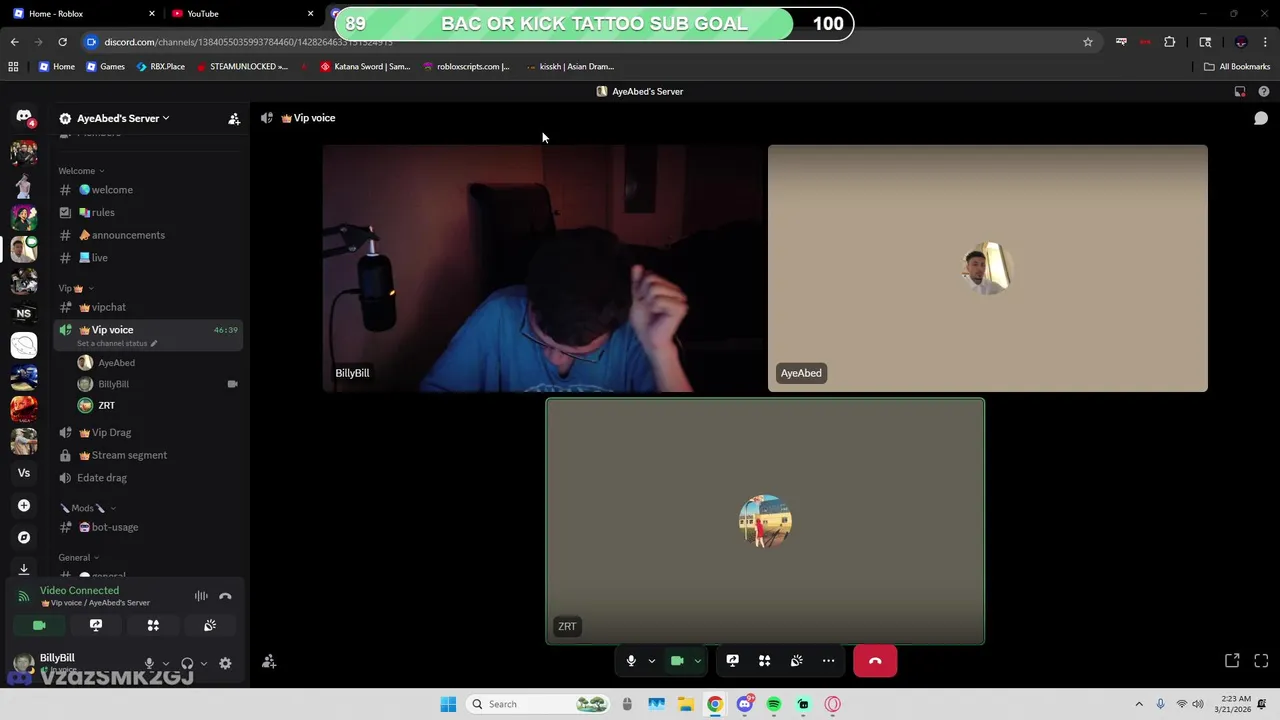
Task: Open Katana Sword bookmark
Action: (365, 66)
